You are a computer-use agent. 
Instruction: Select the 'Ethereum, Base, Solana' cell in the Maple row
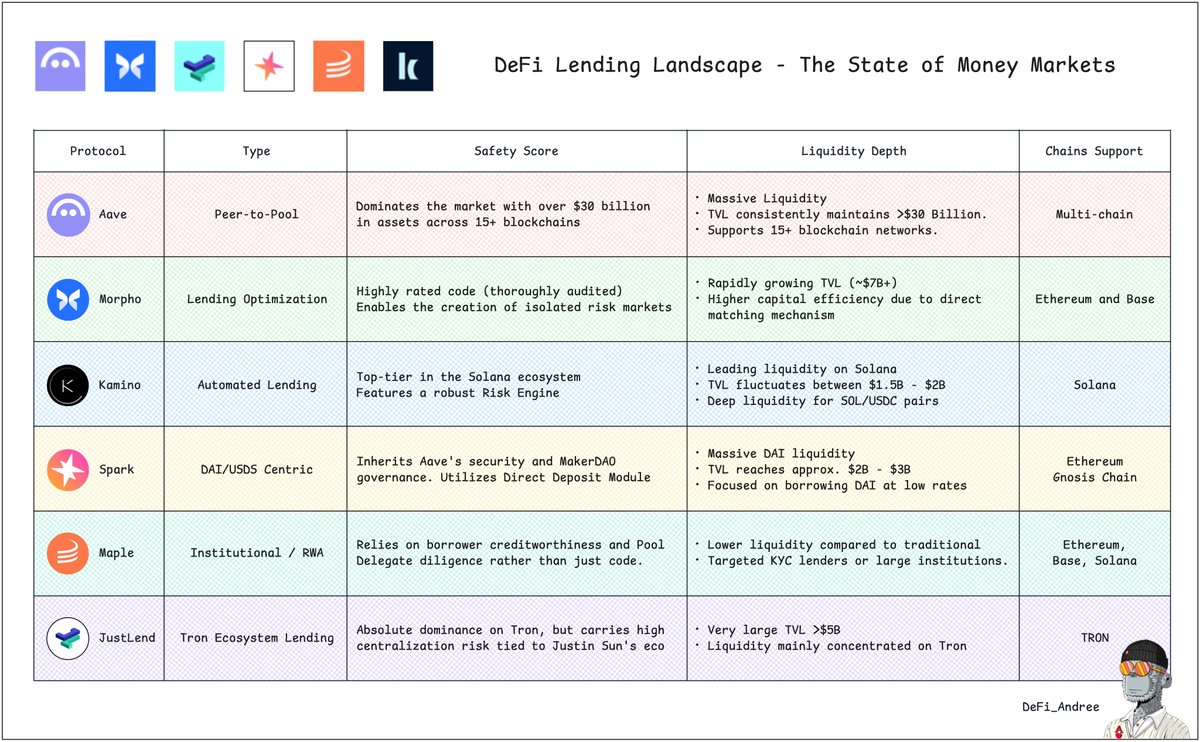1094,553
